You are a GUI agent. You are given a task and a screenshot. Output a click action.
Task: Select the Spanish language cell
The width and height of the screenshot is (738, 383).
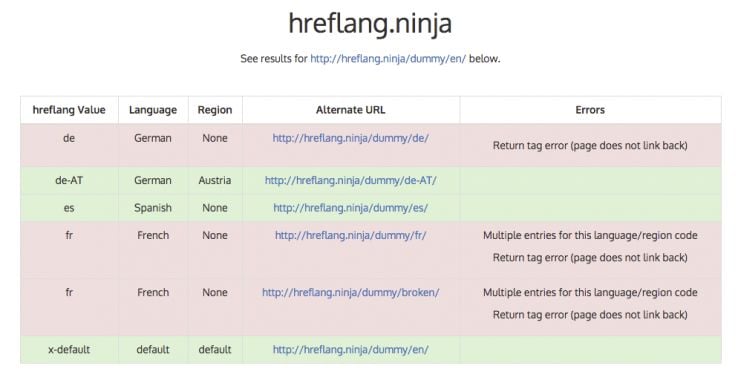click(x=153, y=207)
